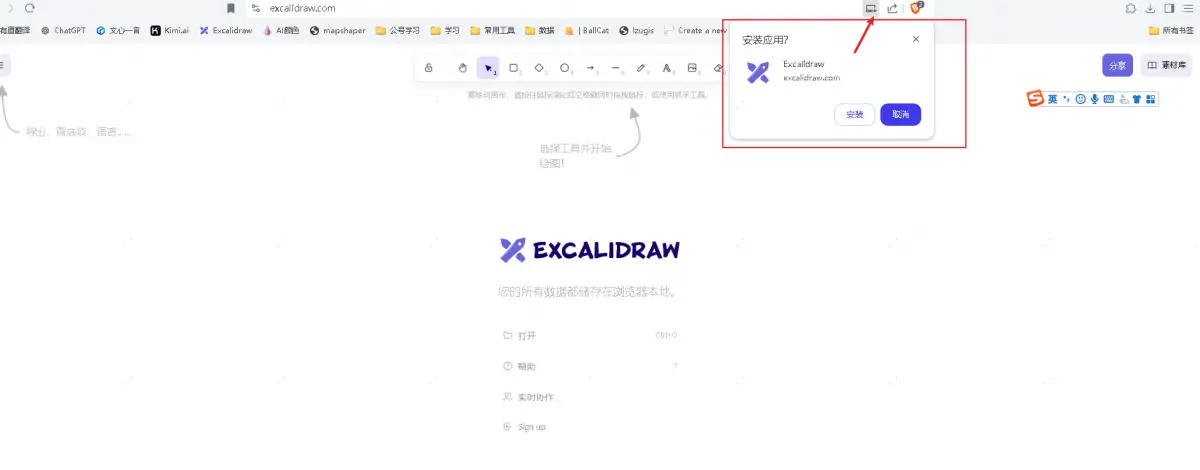Open the 文心一言 bookmark
Viewport: 1200px width, 470px height.
pos(118,30)
